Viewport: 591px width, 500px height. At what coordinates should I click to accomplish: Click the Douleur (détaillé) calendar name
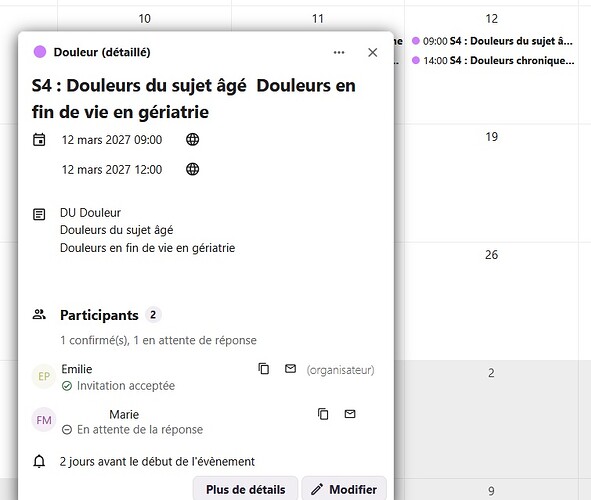(102, 52)
